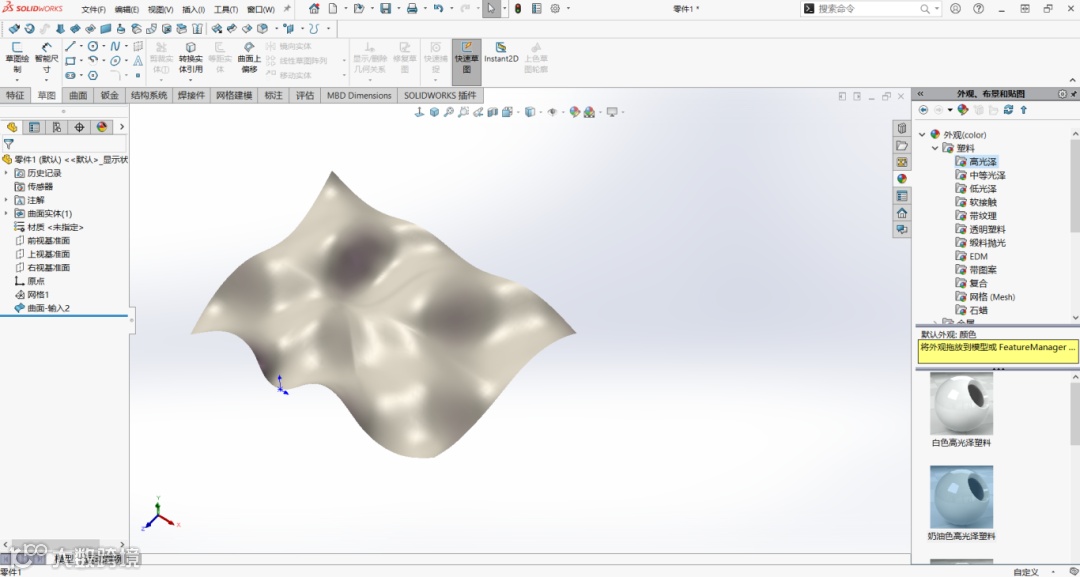Select the Straight Slot sketch tool
1080x577 pixels.
pos(70,75)
